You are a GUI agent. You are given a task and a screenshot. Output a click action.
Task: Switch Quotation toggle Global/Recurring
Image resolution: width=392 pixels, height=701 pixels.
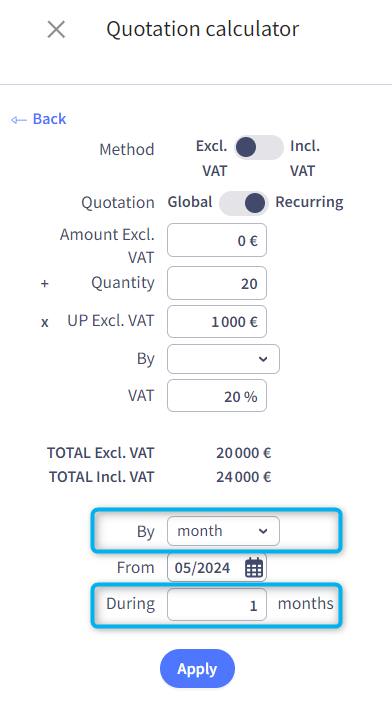[244, 203]
